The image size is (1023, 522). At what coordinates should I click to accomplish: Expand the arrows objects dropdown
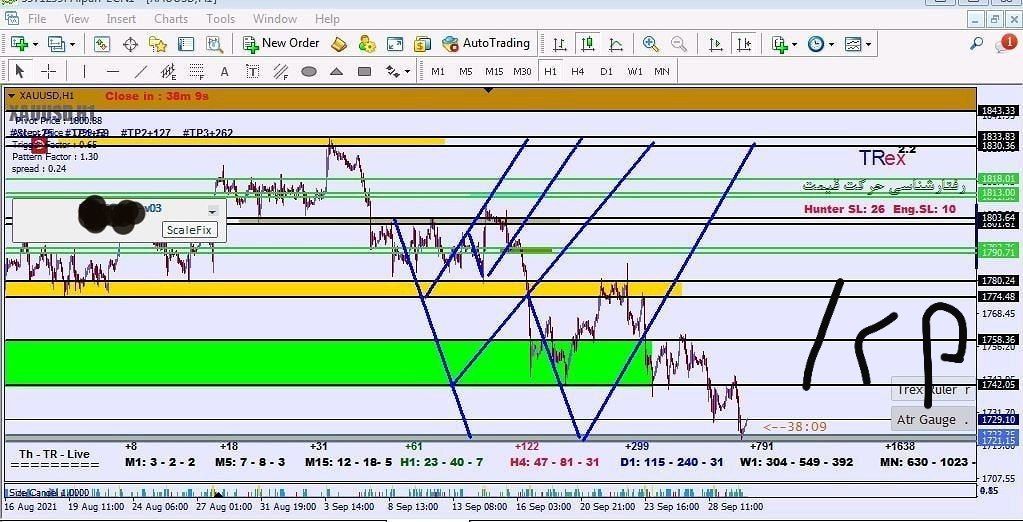(x=407, y=71)
